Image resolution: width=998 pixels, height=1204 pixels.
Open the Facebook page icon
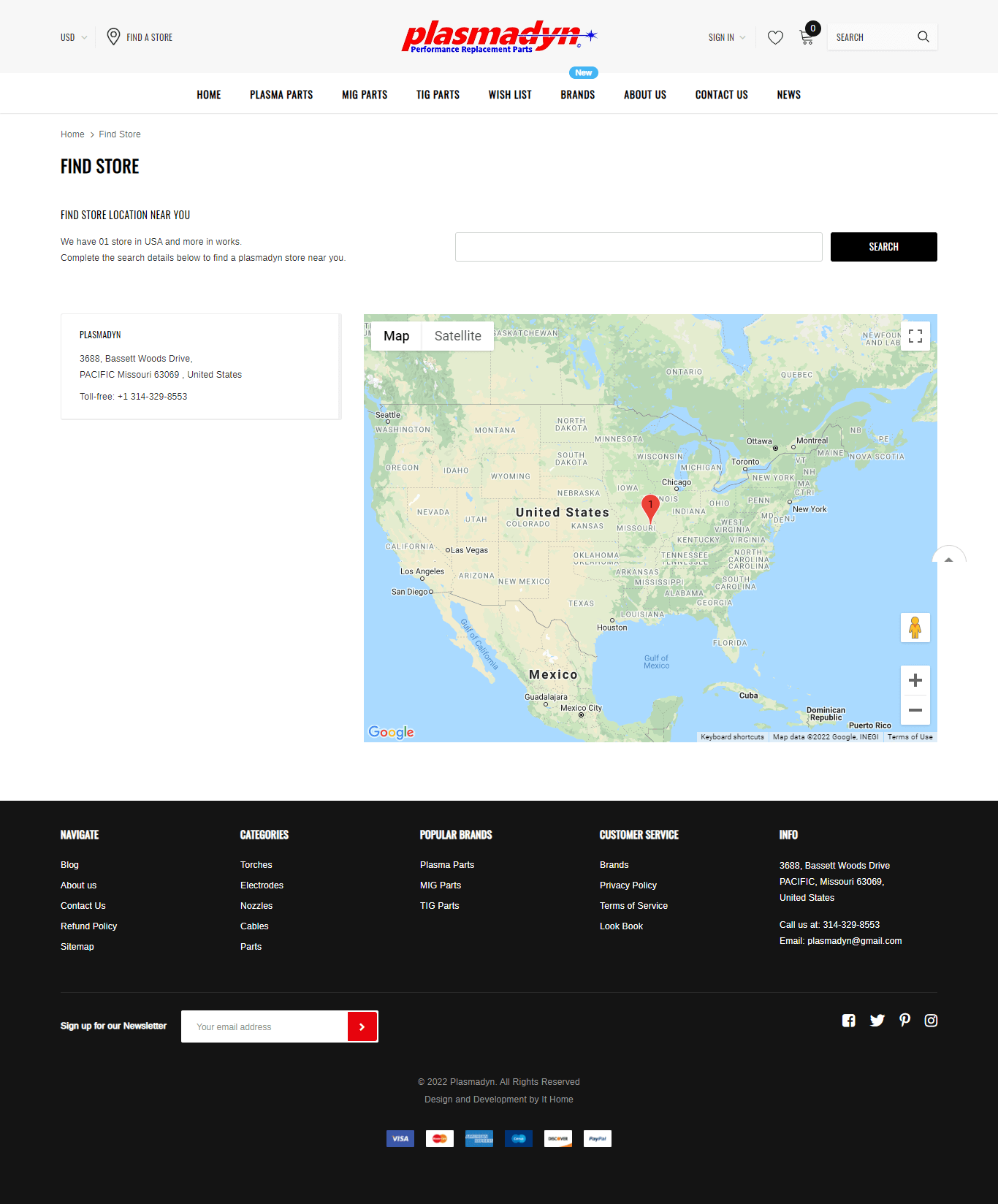pyautogui.click(x=848, y=1021)
